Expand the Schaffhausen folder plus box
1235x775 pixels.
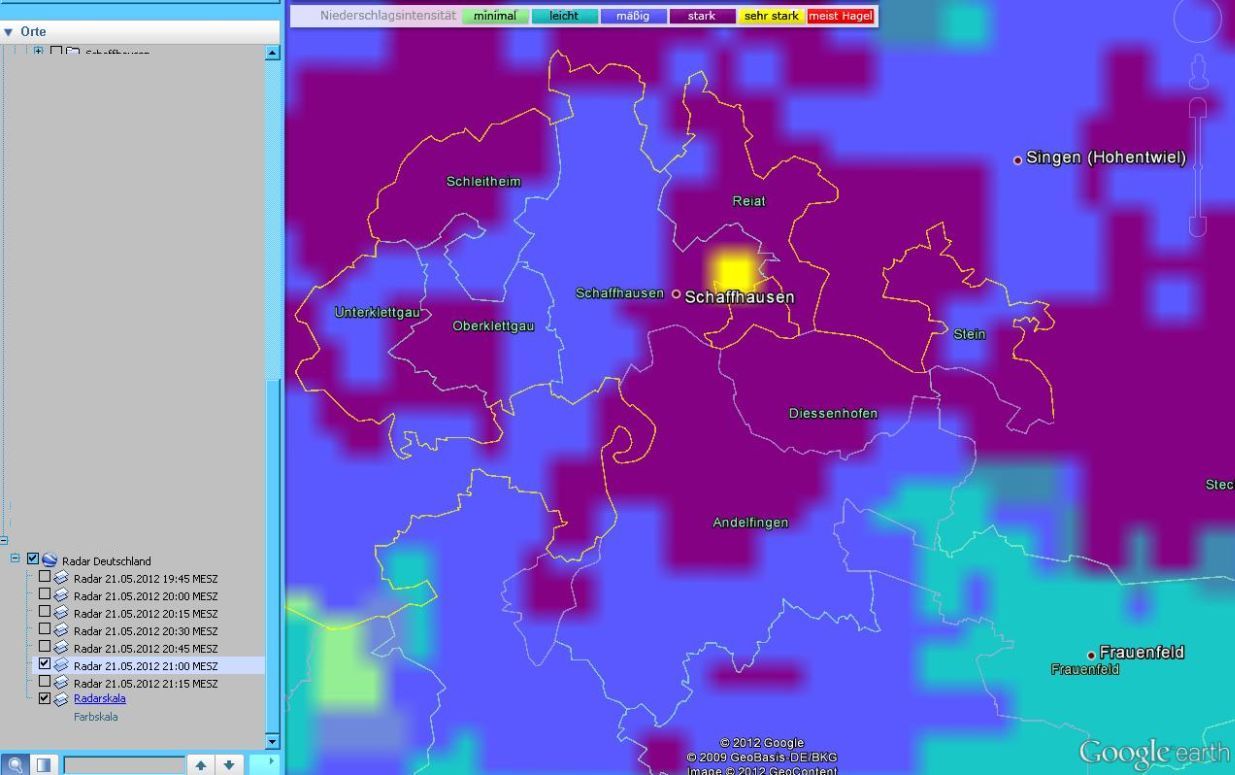[x=39, y=51]
